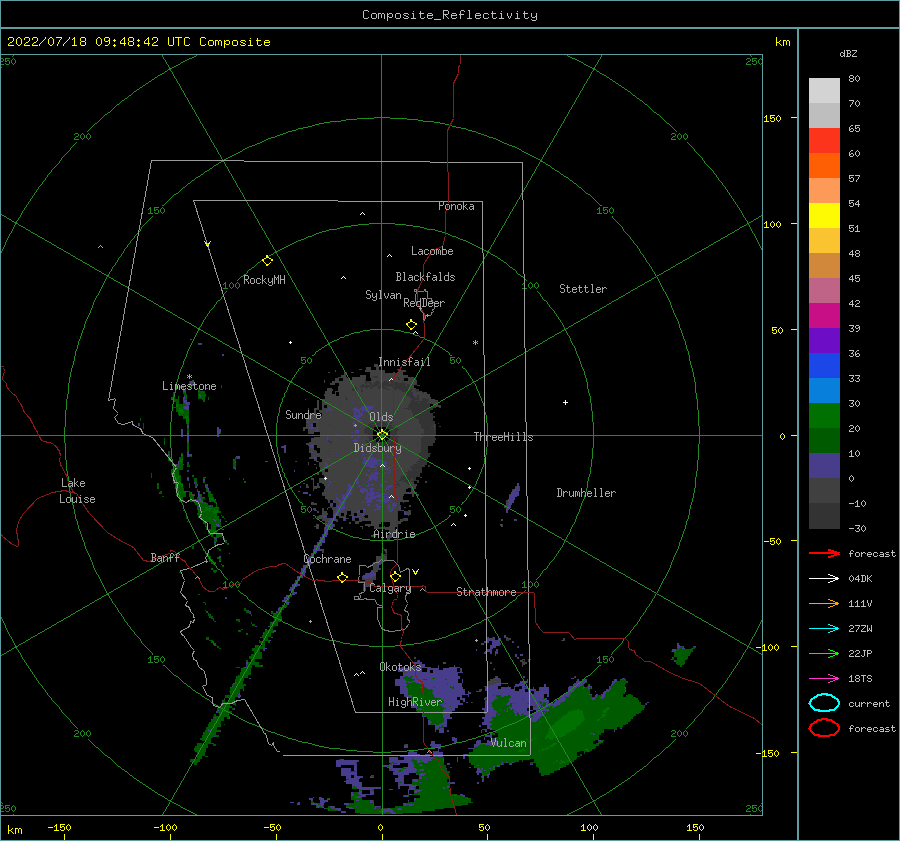This screenshot has width=900, height=841.
Task: Click the Limestone label
Action: click(189, 386)
